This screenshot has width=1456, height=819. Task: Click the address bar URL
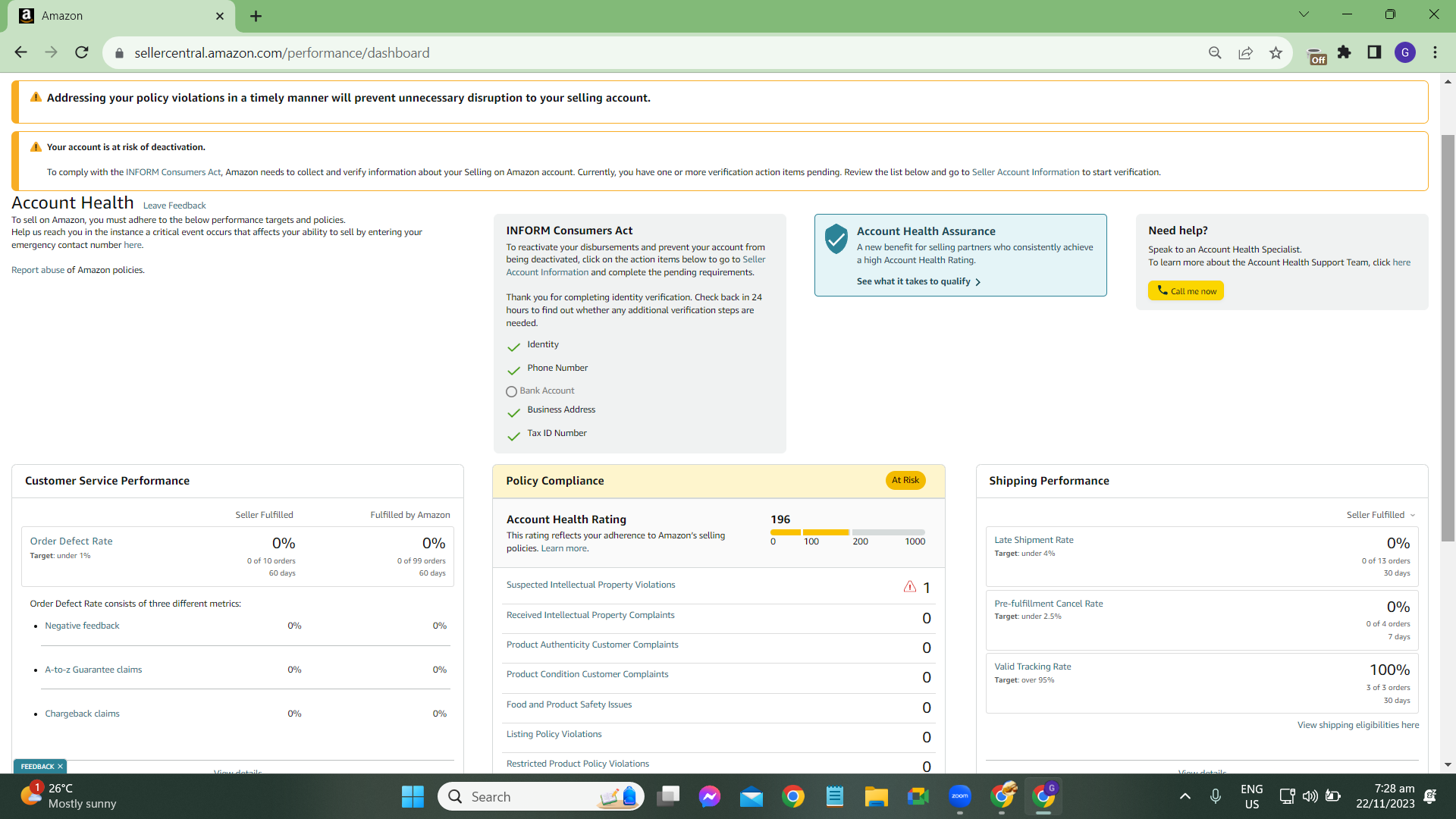[282, 53]
